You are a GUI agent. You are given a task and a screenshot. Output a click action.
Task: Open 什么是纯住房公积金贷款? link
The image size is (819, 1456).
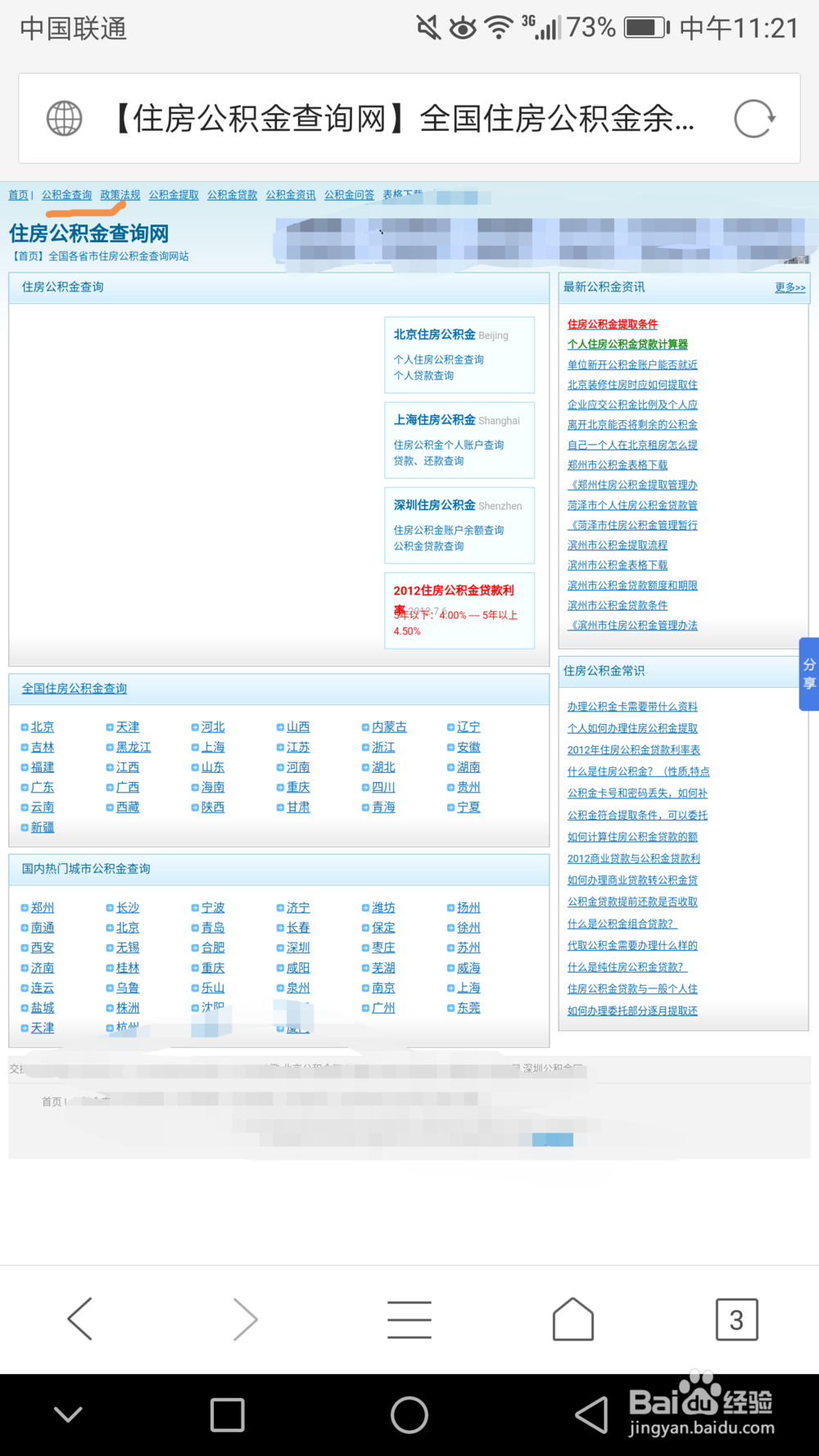click(627, 966)
